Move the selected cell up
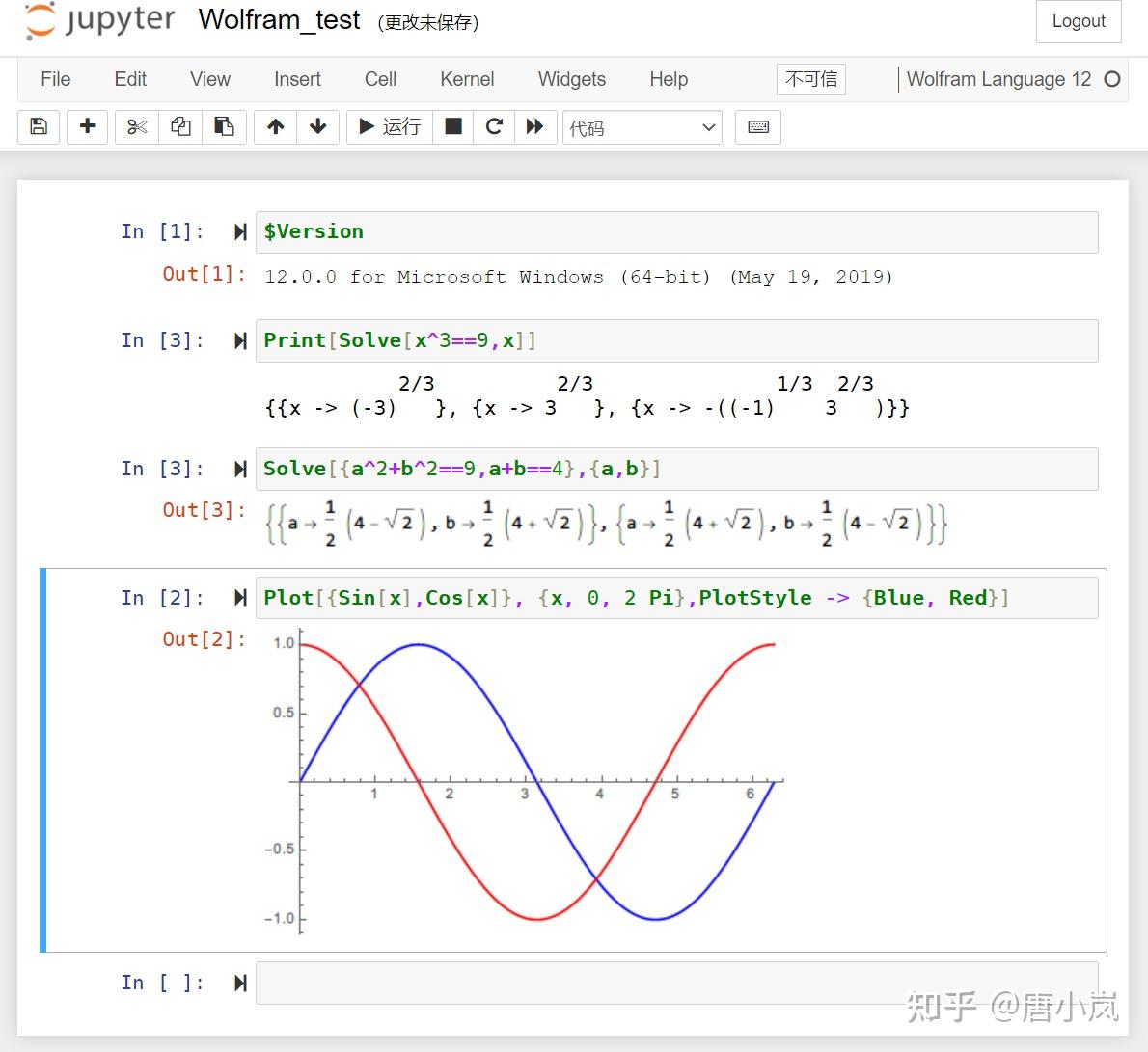 [x=274, y=126]
